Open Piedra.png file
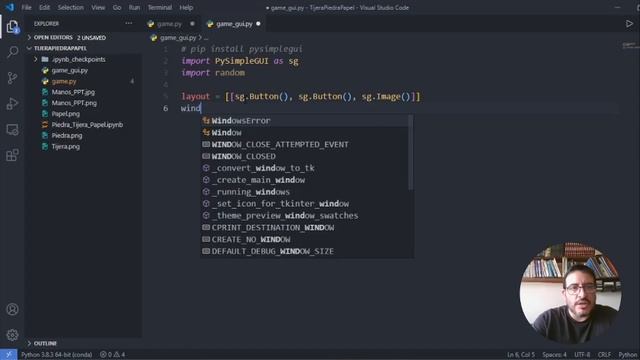 pos(67,136)
